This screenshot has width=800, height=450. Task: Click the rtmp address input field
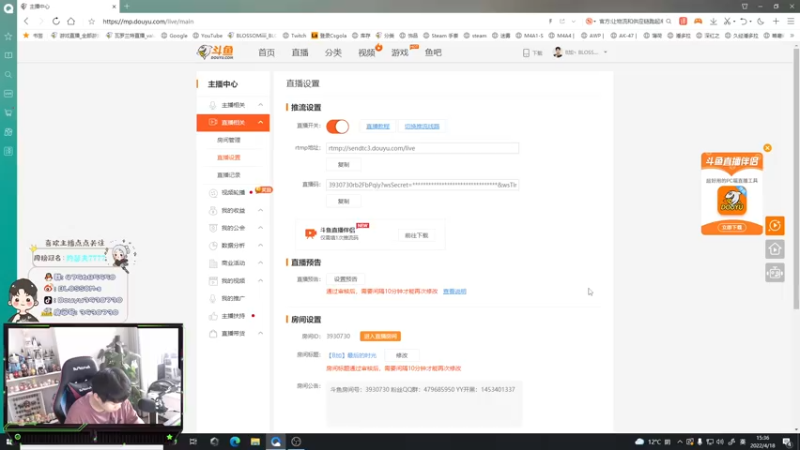pos(422,148)
